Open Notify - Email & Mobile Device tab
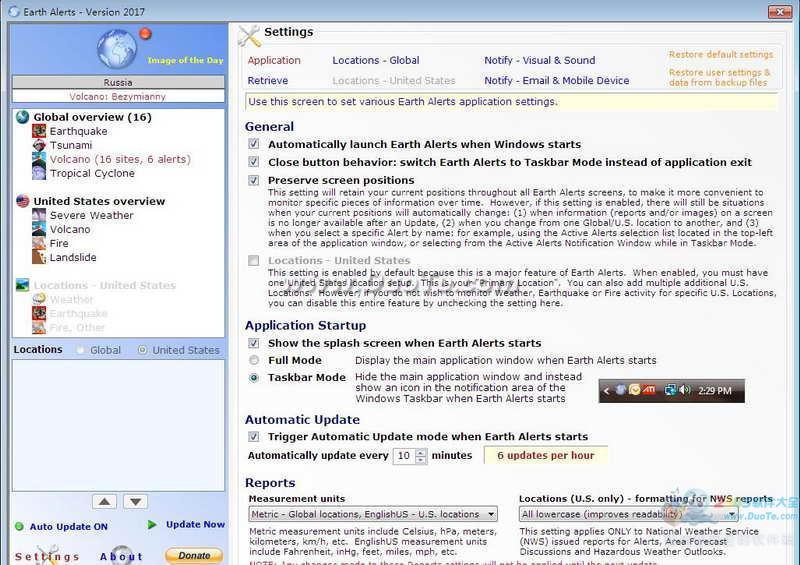The image size is (800, 565). click(557, 81)
